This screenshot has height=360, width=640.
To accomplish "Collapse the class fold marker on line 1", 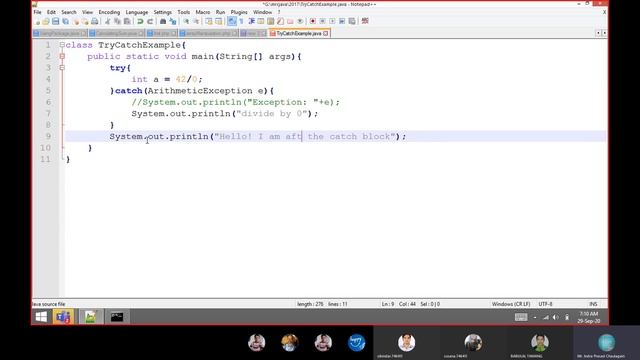I will click(x=62, y=45).
